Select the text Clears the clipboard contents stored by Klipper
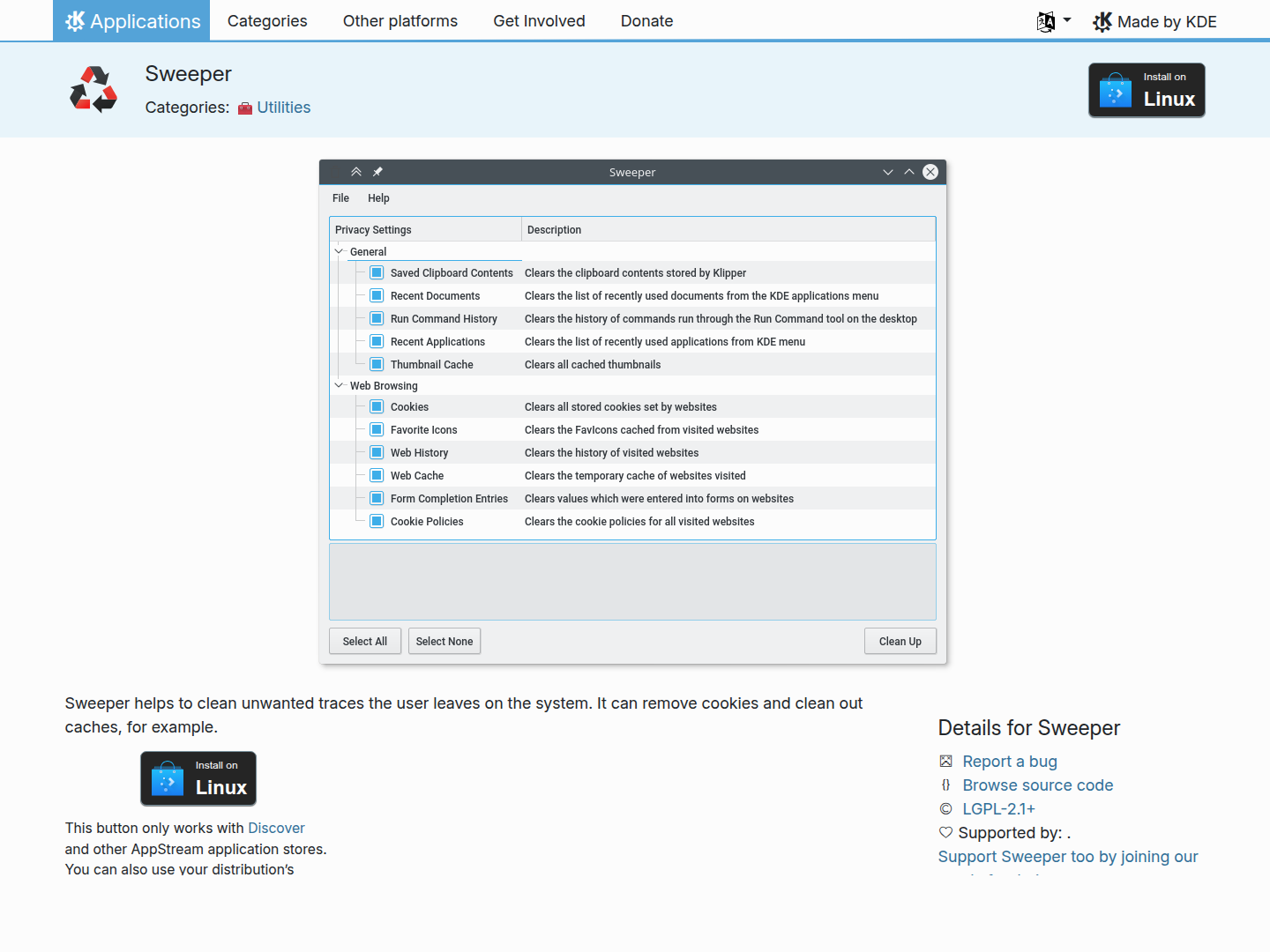1270x952 pixels. click(635, 272)
